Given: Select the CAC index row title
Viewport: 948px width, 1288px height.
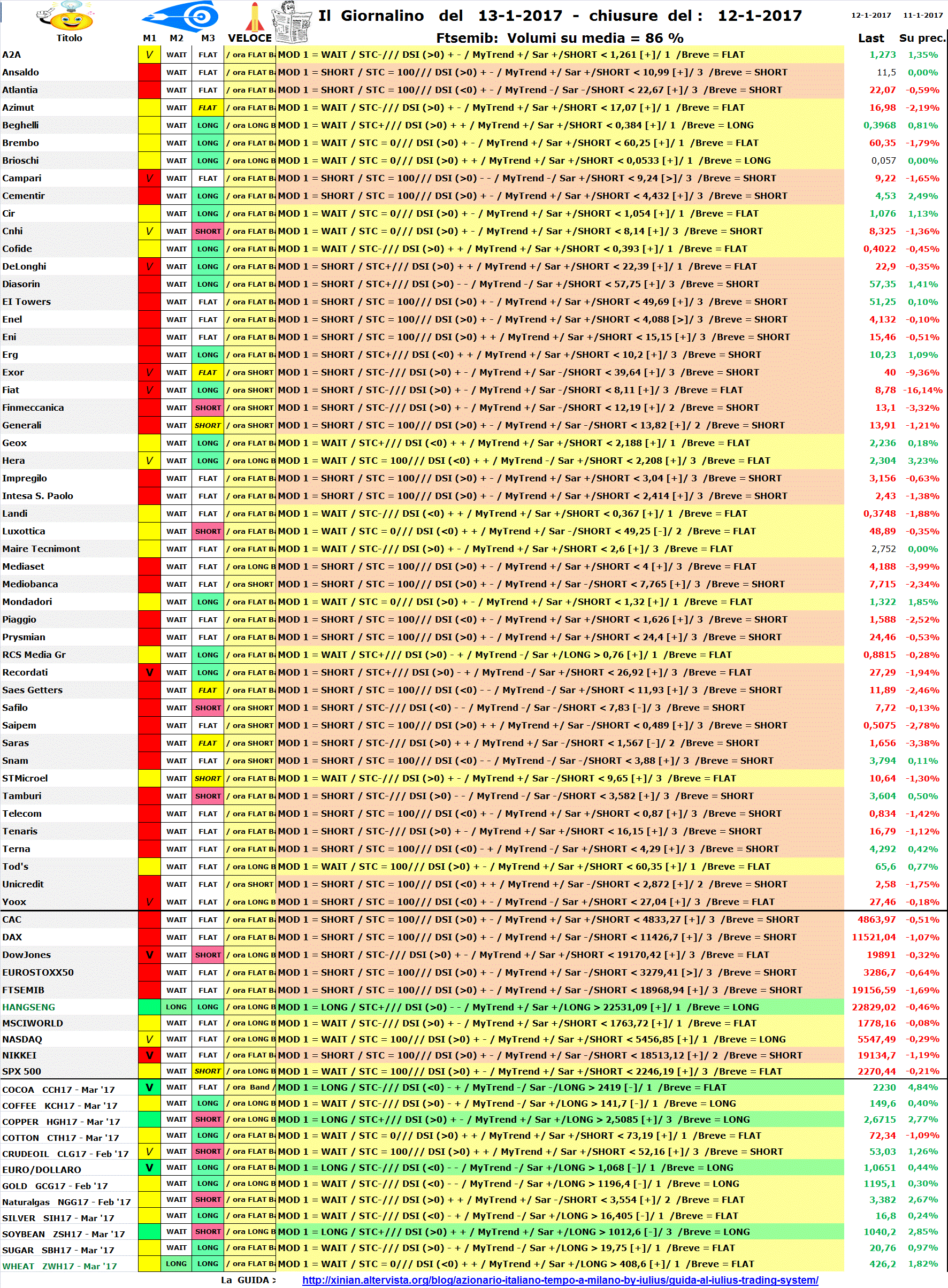Looking at the screenshot, I should click(x=11, y=919).
